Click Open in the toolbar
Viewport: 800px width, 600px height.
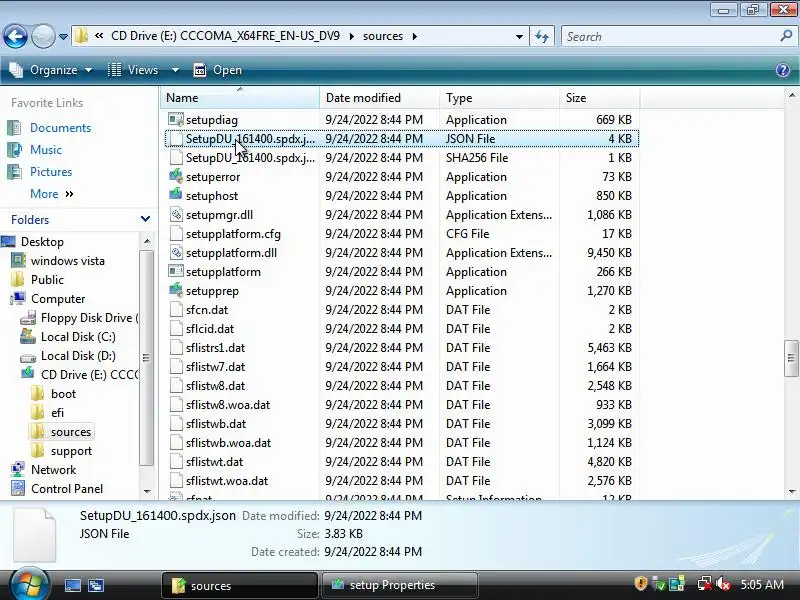pyautogui.click(x=218, y=70)
